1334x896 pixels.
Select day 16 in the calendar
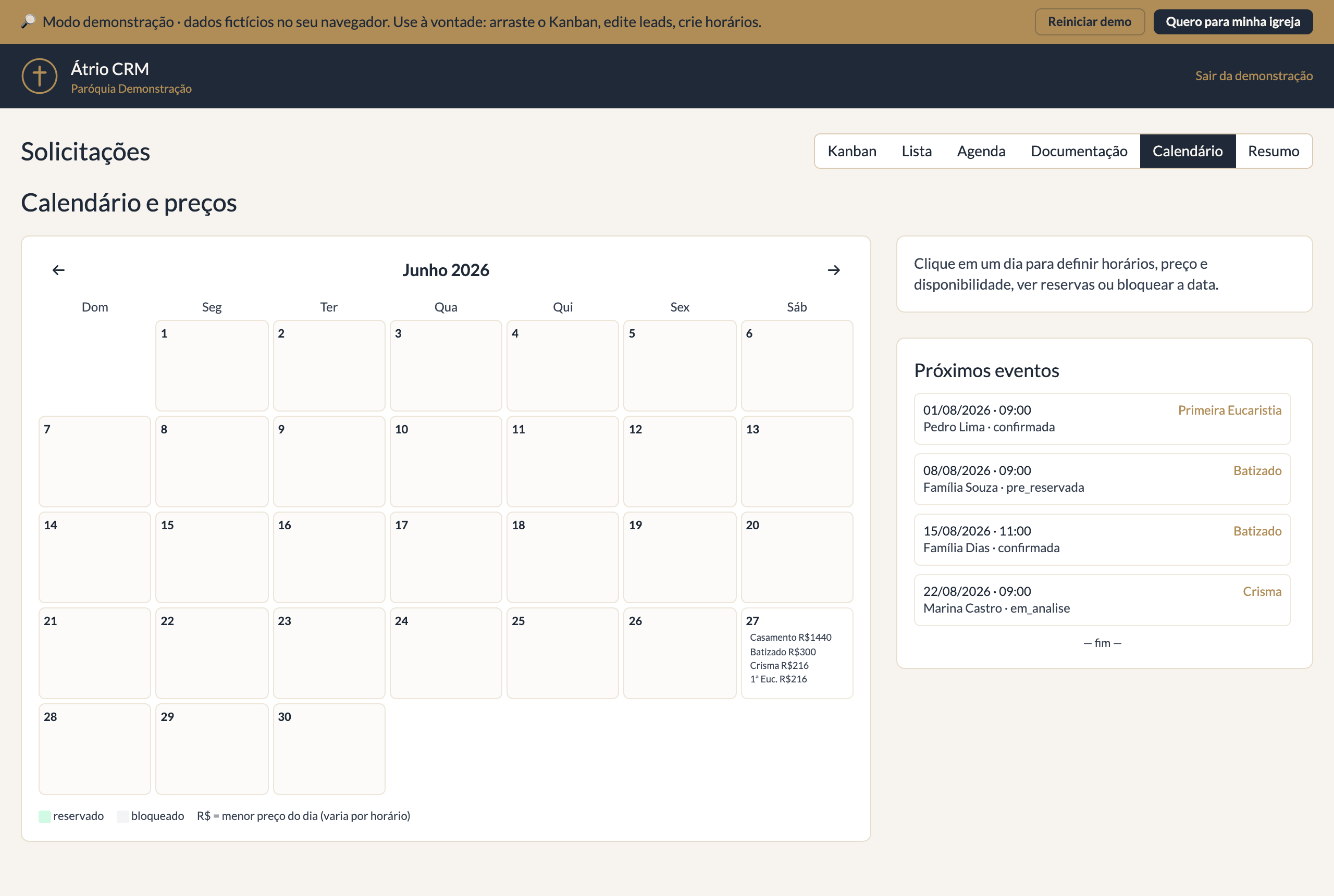coord(329,557)
